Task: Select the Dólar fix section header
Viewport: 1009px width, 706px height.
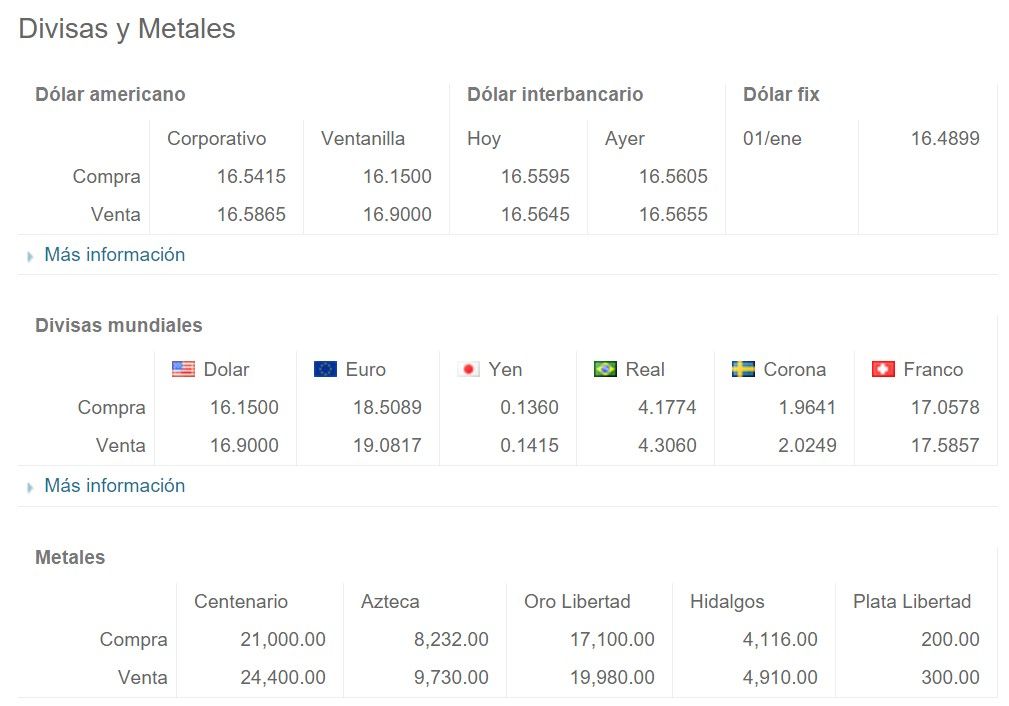Action: point(780,94)
